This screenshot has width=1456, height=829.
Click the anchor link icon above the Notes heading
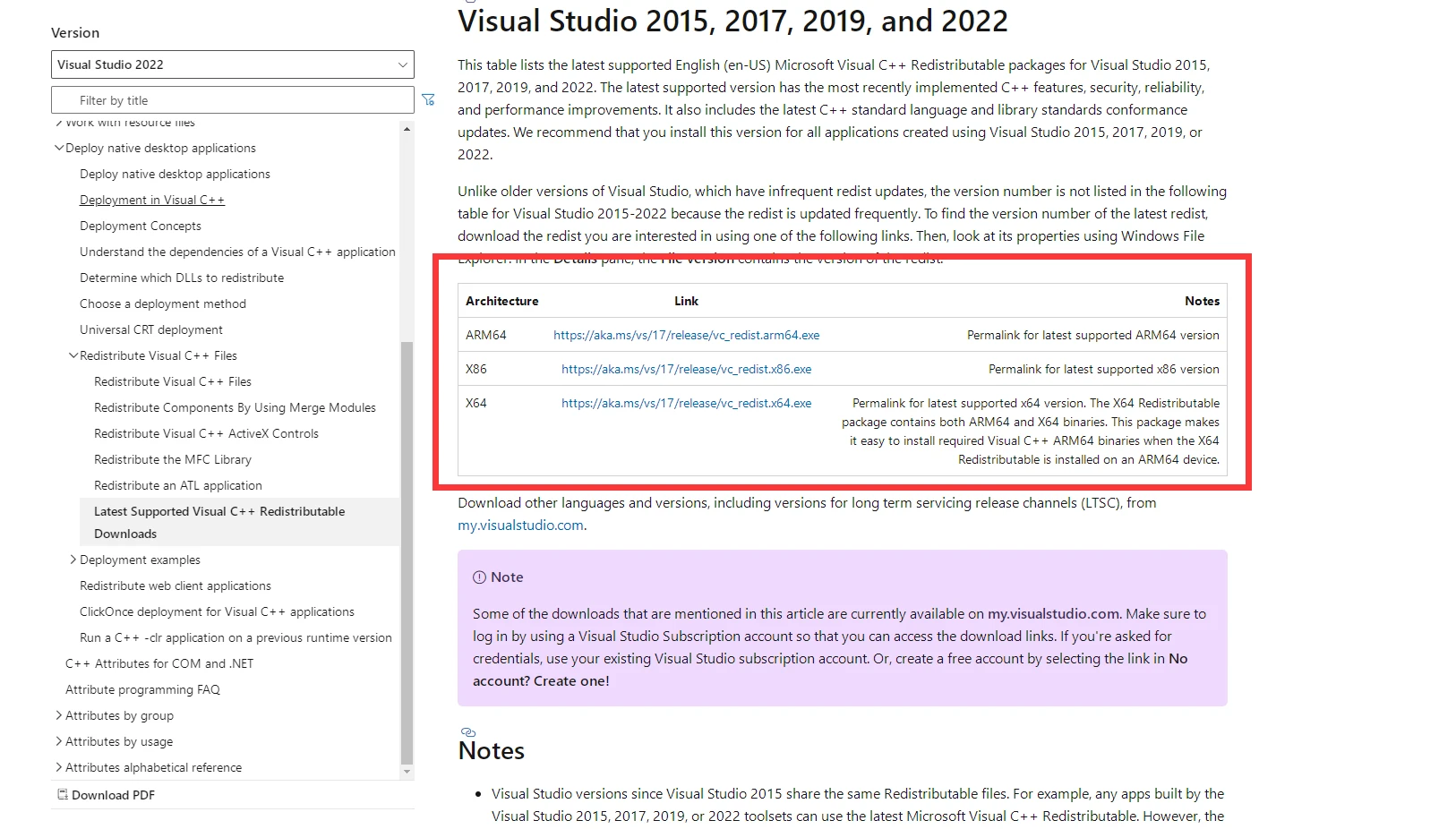pyautogui.click(x=467, y=732)
